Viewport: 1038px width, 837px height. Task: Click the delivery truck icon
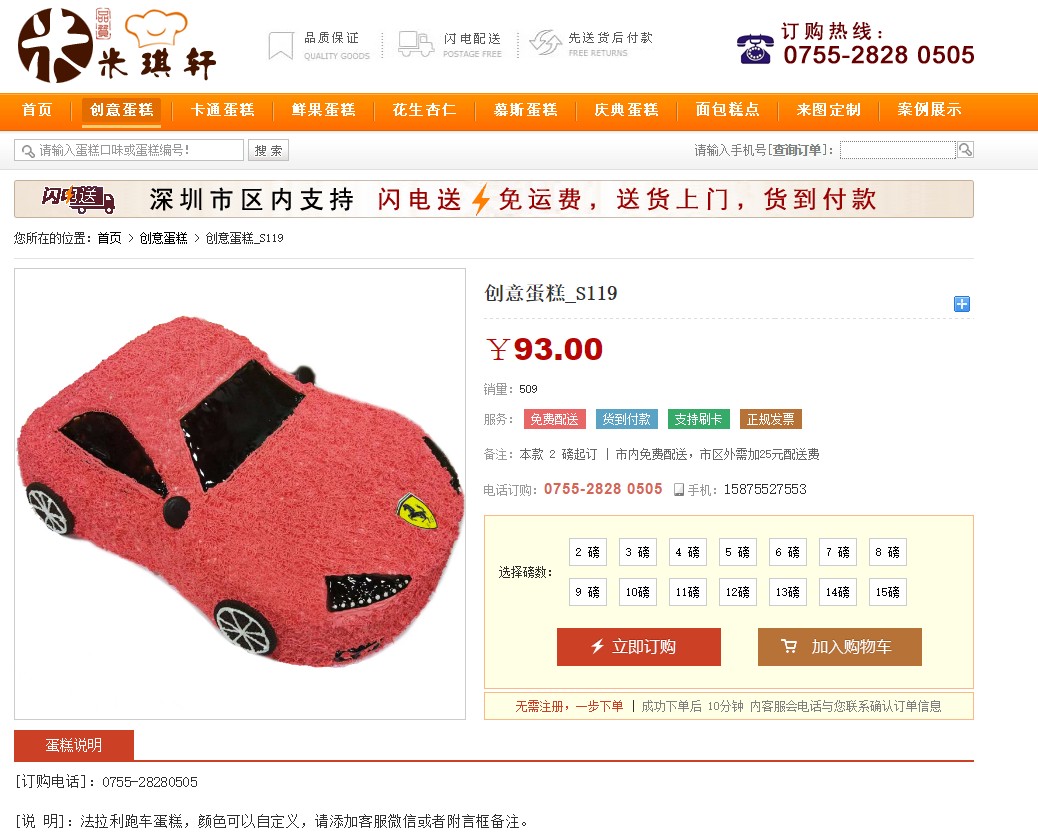416,44
